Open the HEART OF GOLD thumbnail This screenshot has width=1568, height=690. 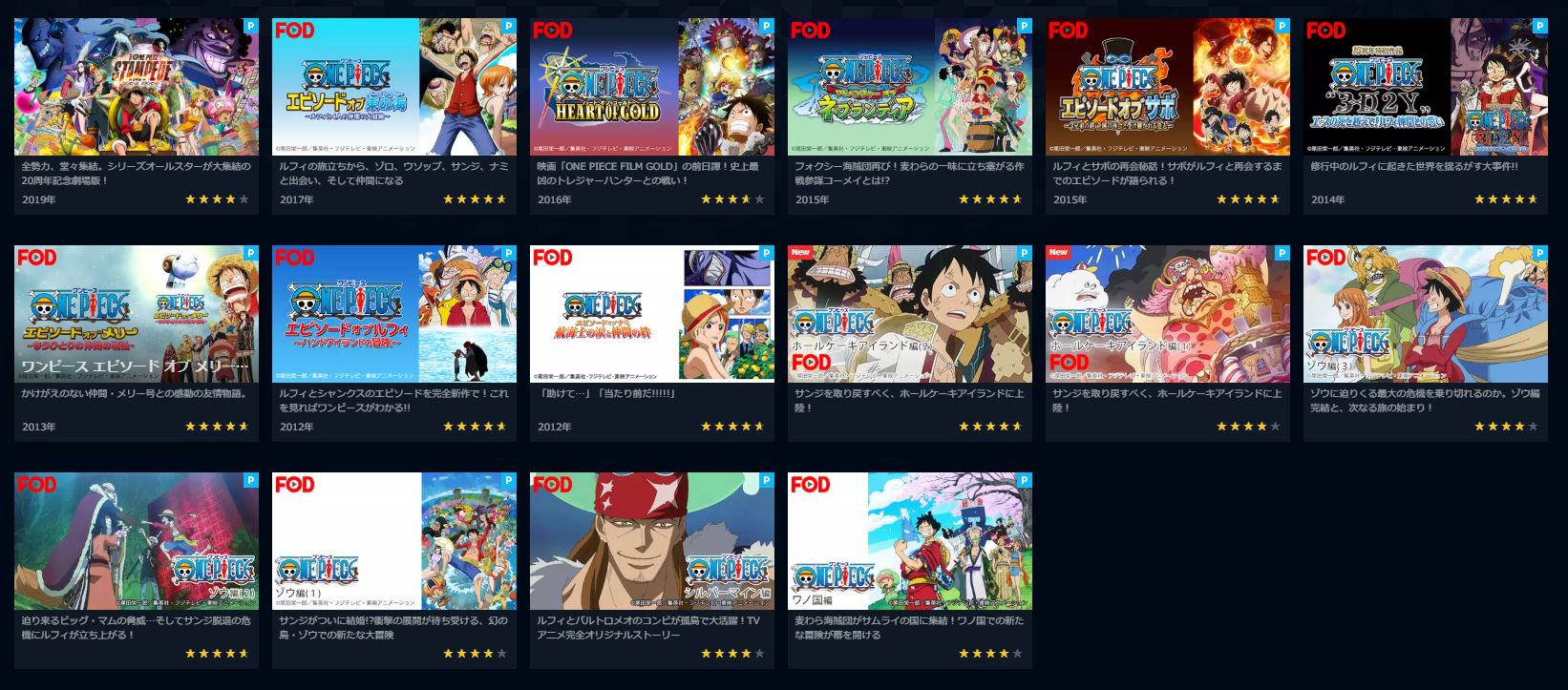tap(652, 87)
